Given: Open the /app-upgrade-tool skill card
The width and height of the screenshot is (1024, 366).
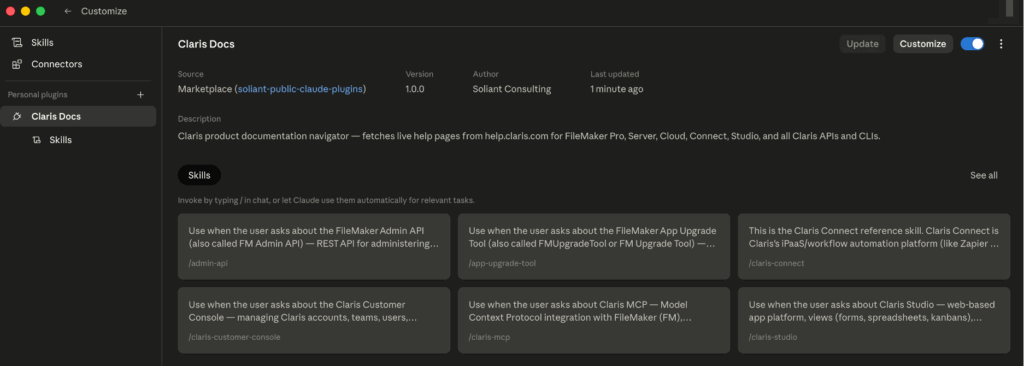Looking at the screenshot, I should pyautogui.click(x=594, y=246).
